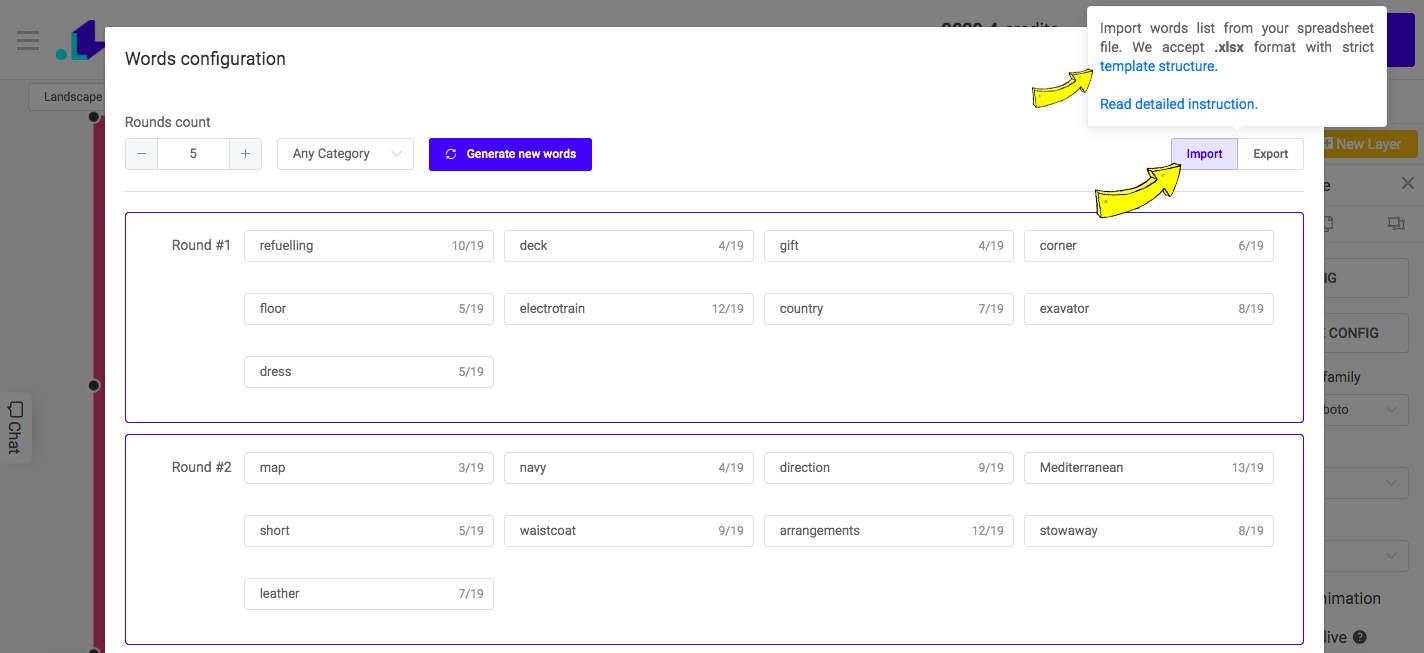Screen dimensions: 1424x653
Task: Click the 'Words configuration' dialog title
Action: point(205,59)
